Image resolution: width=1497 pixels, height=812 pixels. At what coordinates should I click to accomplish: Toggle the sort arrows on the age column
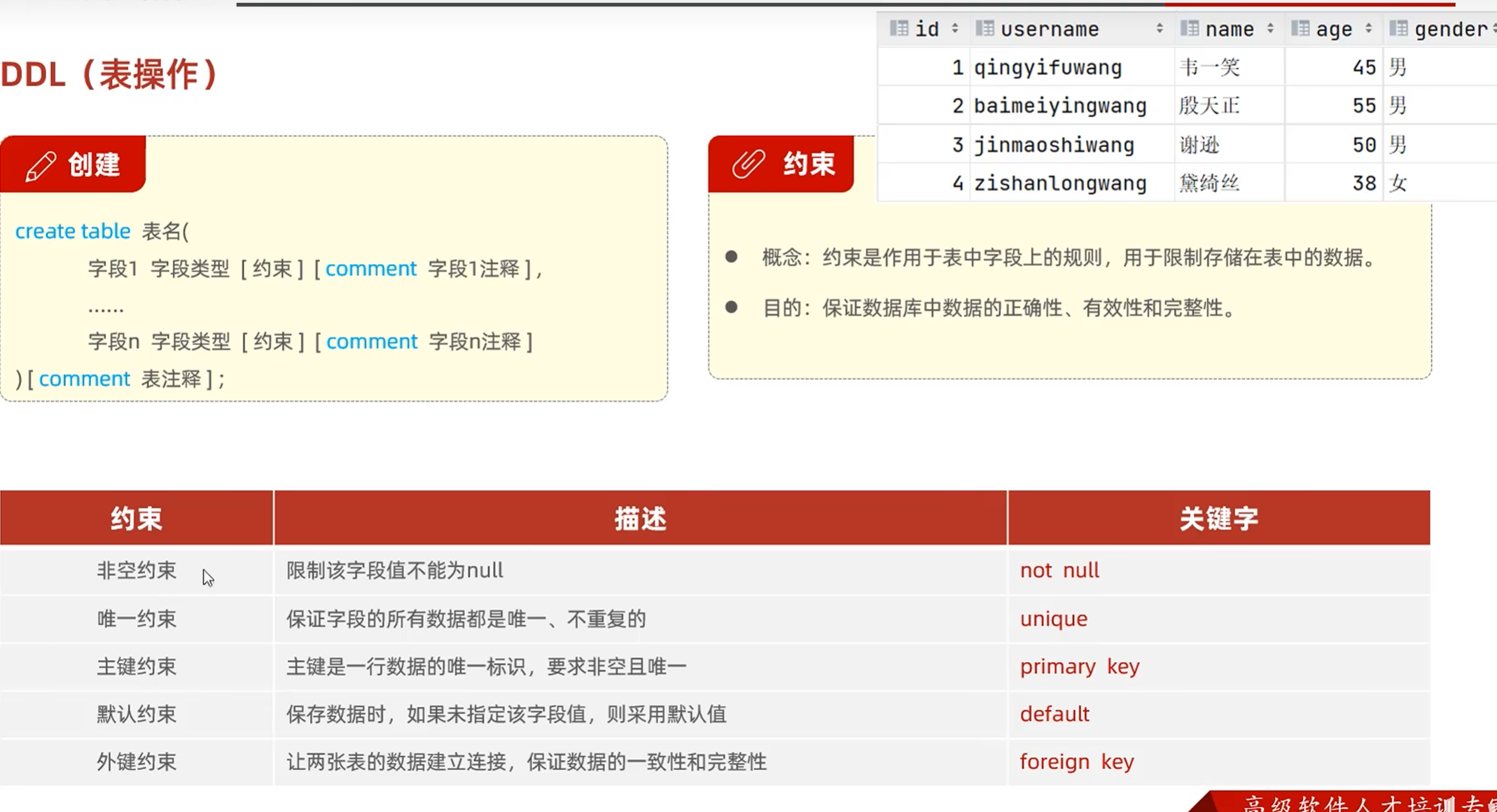pyautogui.click(x=1368, y=29)
